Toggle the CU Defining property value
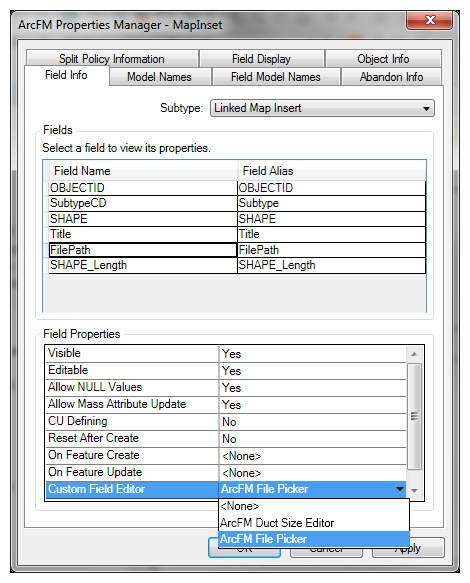Image resolution: width=470 pixels, height=583 pixels. 312,422
